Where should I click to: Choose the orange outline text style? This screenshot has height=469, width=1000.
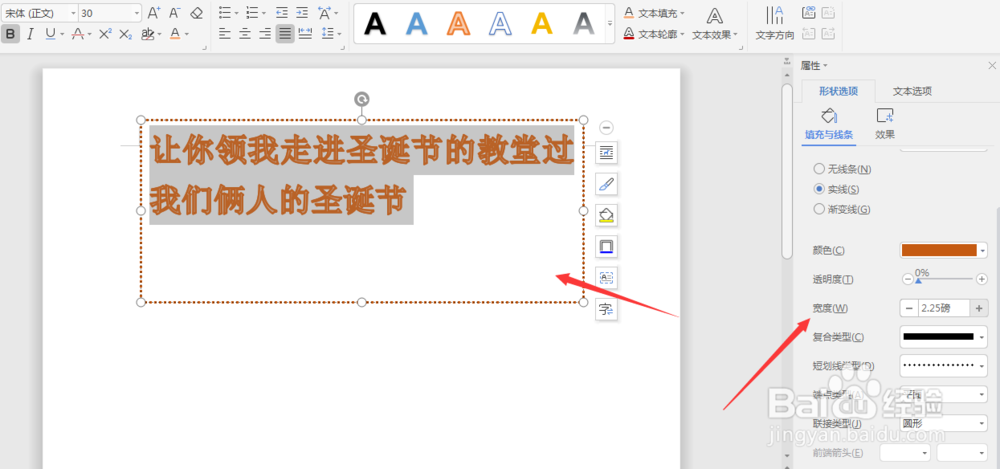(458, 24)
